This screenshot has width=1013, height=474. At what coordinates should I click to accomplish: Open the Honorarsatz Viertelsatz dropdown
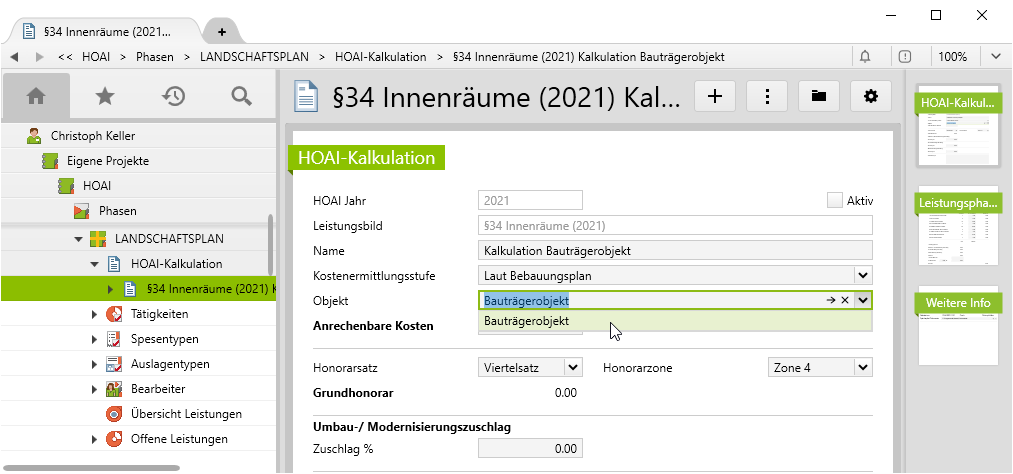(573, 368)
